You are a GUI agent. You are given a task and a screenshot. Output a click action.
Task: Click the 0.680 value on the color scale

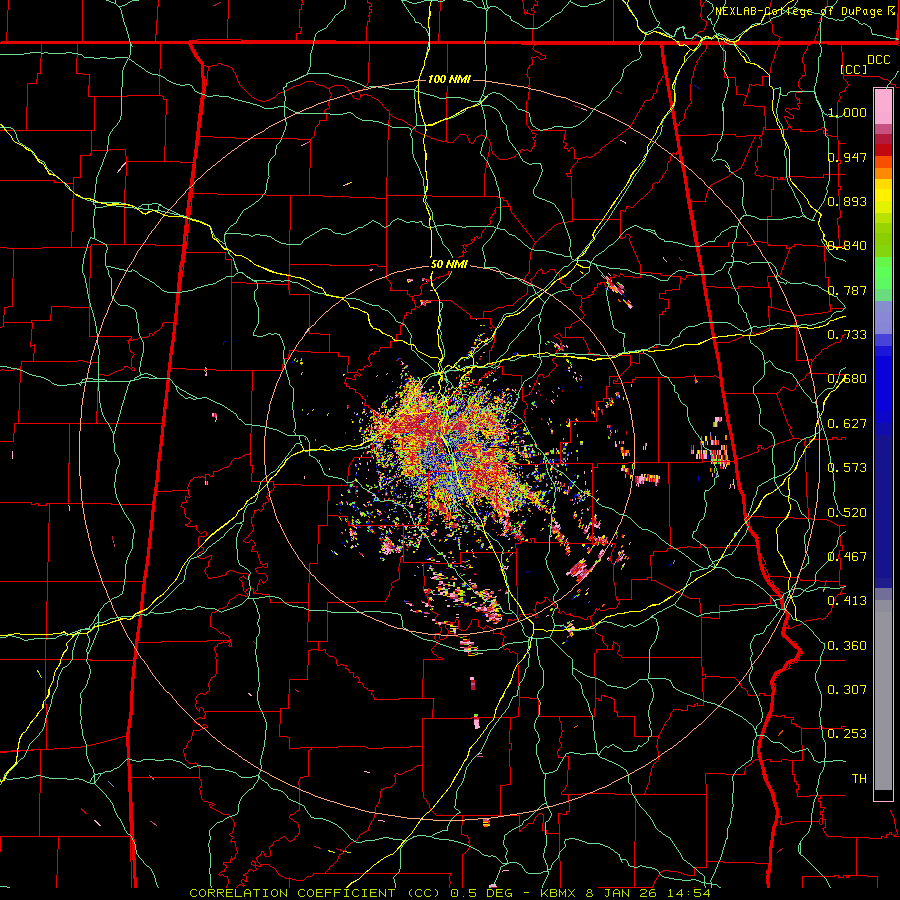pos(847,379)
